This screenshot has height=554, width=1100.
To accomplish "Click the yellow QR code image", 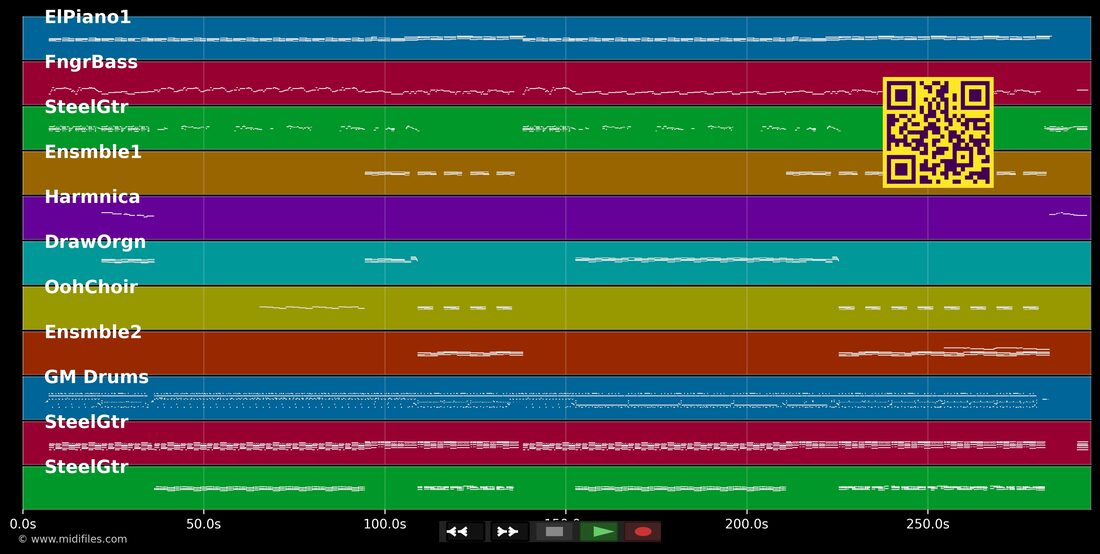I will pos(938,133).
